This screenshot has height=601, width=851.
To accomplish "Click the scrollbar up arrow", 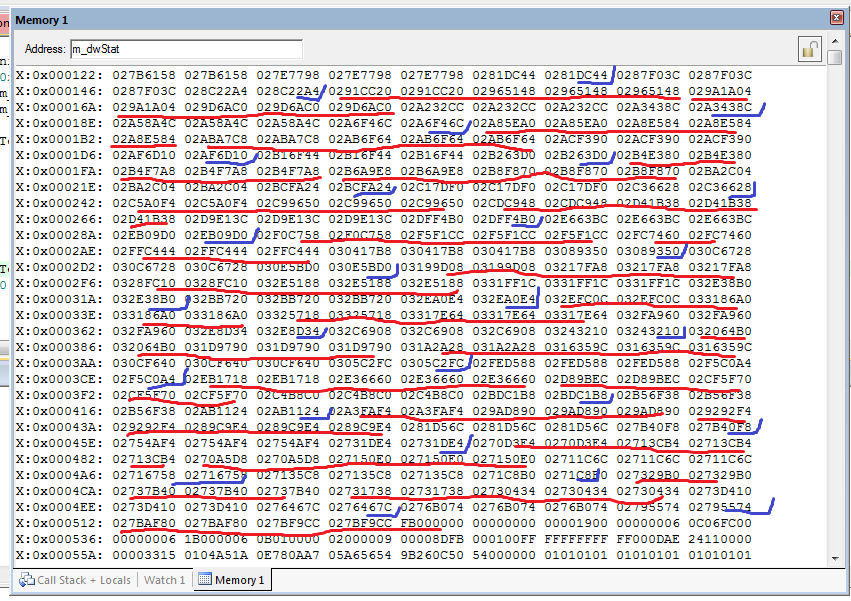I will pos(835,42).
